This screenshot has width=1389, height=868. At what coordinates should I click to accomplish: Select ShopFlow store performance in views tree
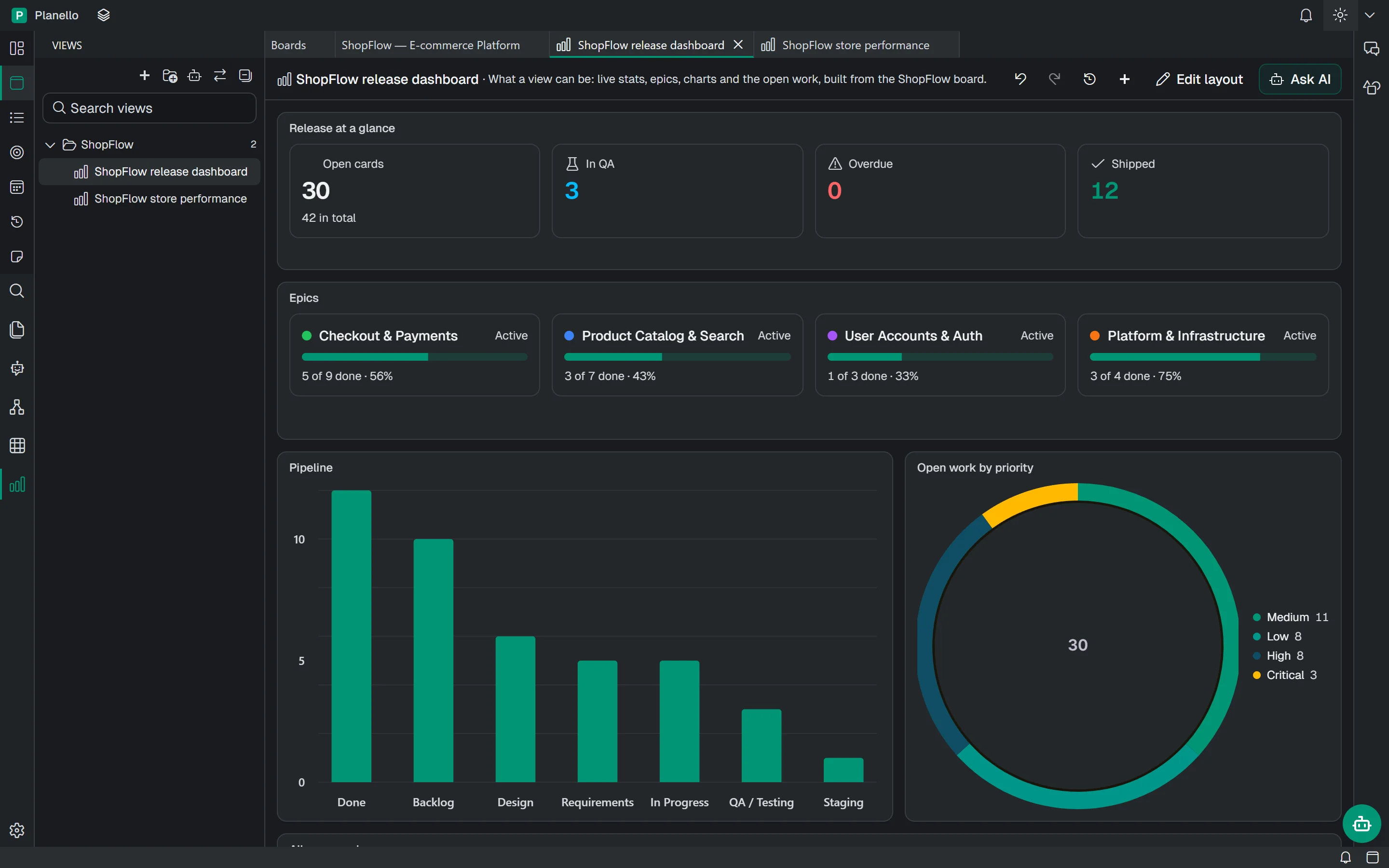pyautogui.click(x=149, y=199)
